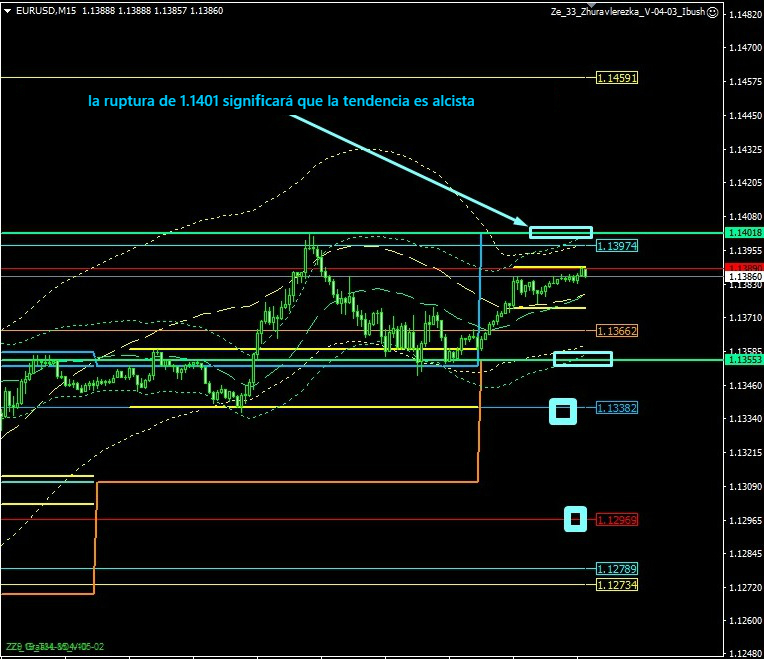The image size is (764, 659).
Task: Open the EURUSD,M15 chart dropdown triangle
Action: [7, 11]
